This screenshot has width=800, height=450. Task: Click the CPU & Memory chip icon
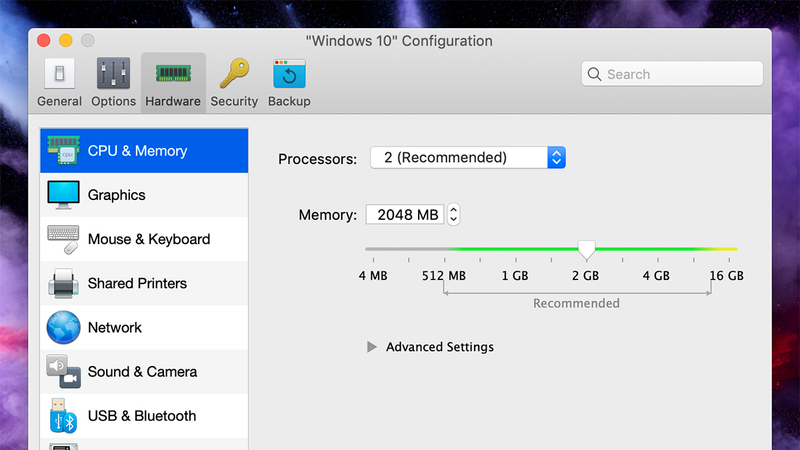click(63, 151)
